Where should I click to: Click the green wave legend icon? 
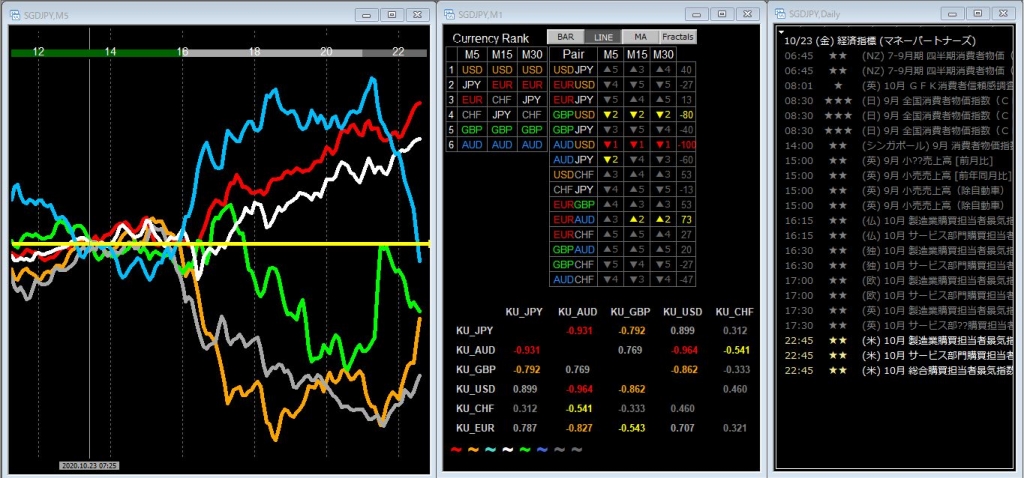tap(526, 449)
